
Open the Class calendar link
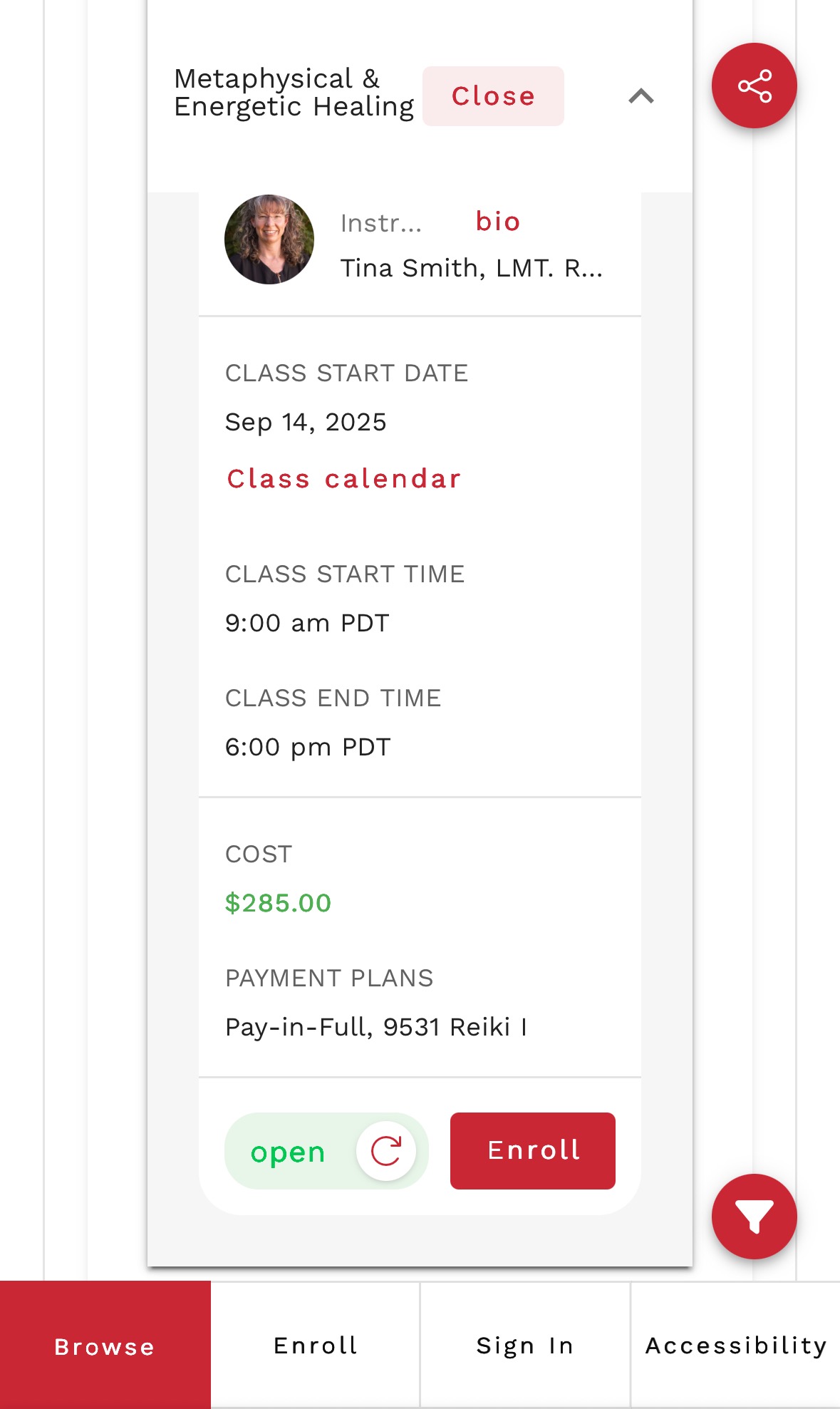point(343,479)
